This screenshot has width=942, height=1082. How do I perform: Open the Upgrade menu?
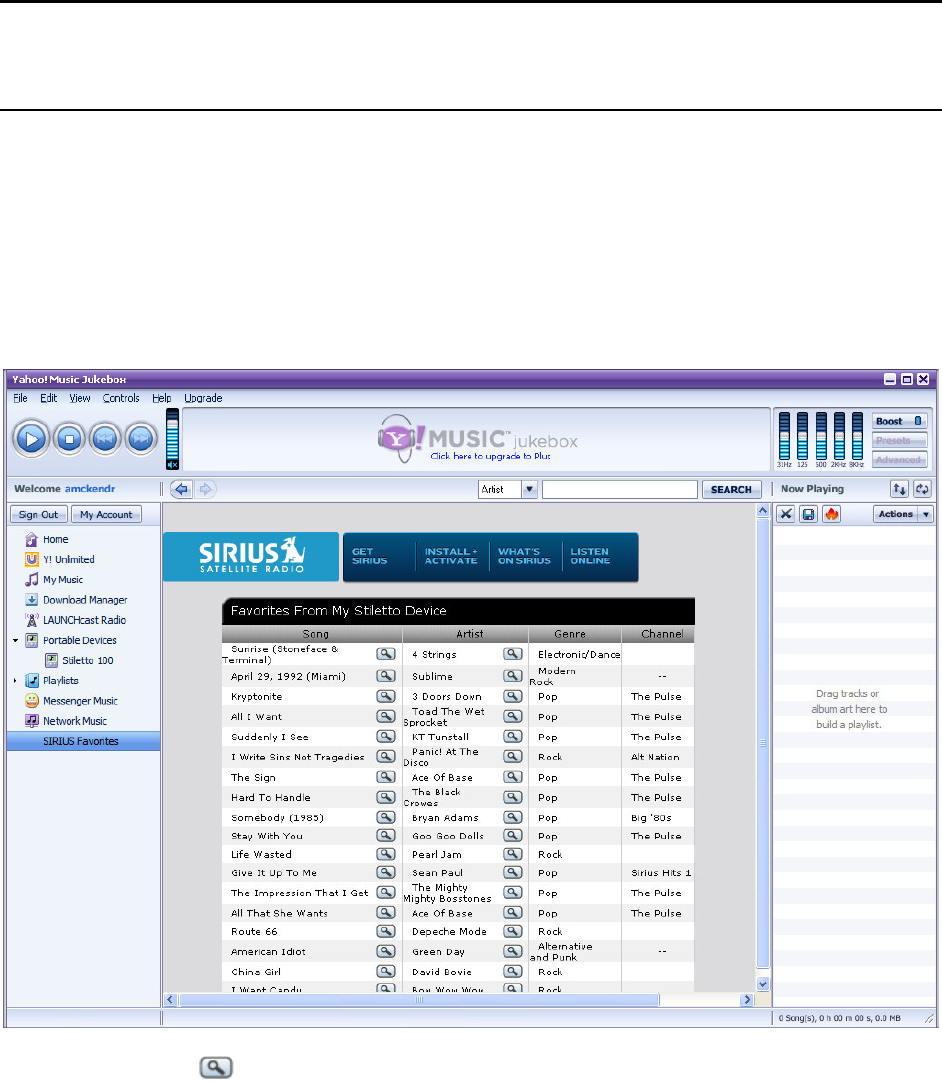pyautogui.click(x=203, y=398)
